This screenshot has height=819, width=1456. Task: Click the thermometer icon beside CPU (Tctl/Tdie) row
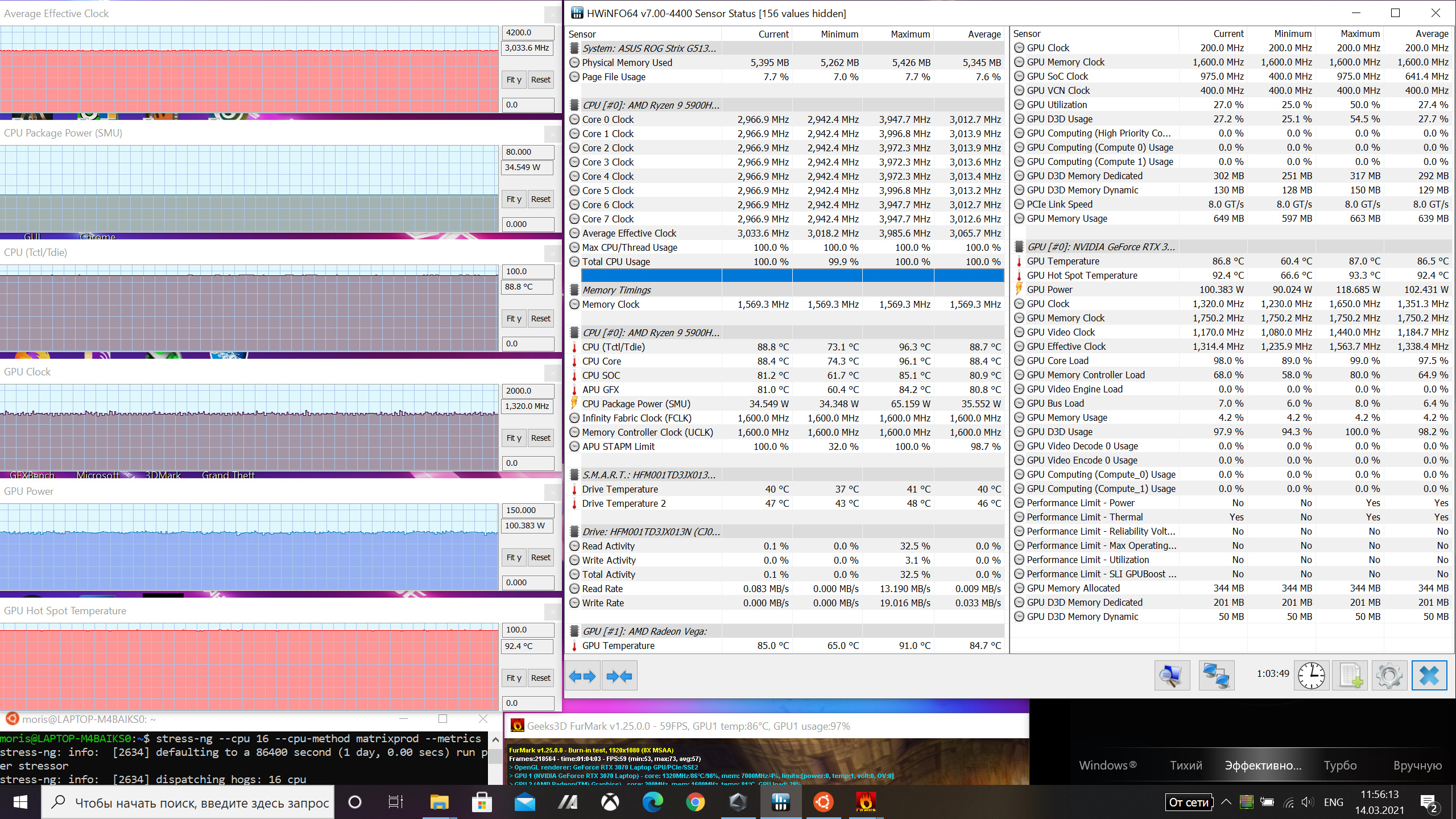coord(574,347)
